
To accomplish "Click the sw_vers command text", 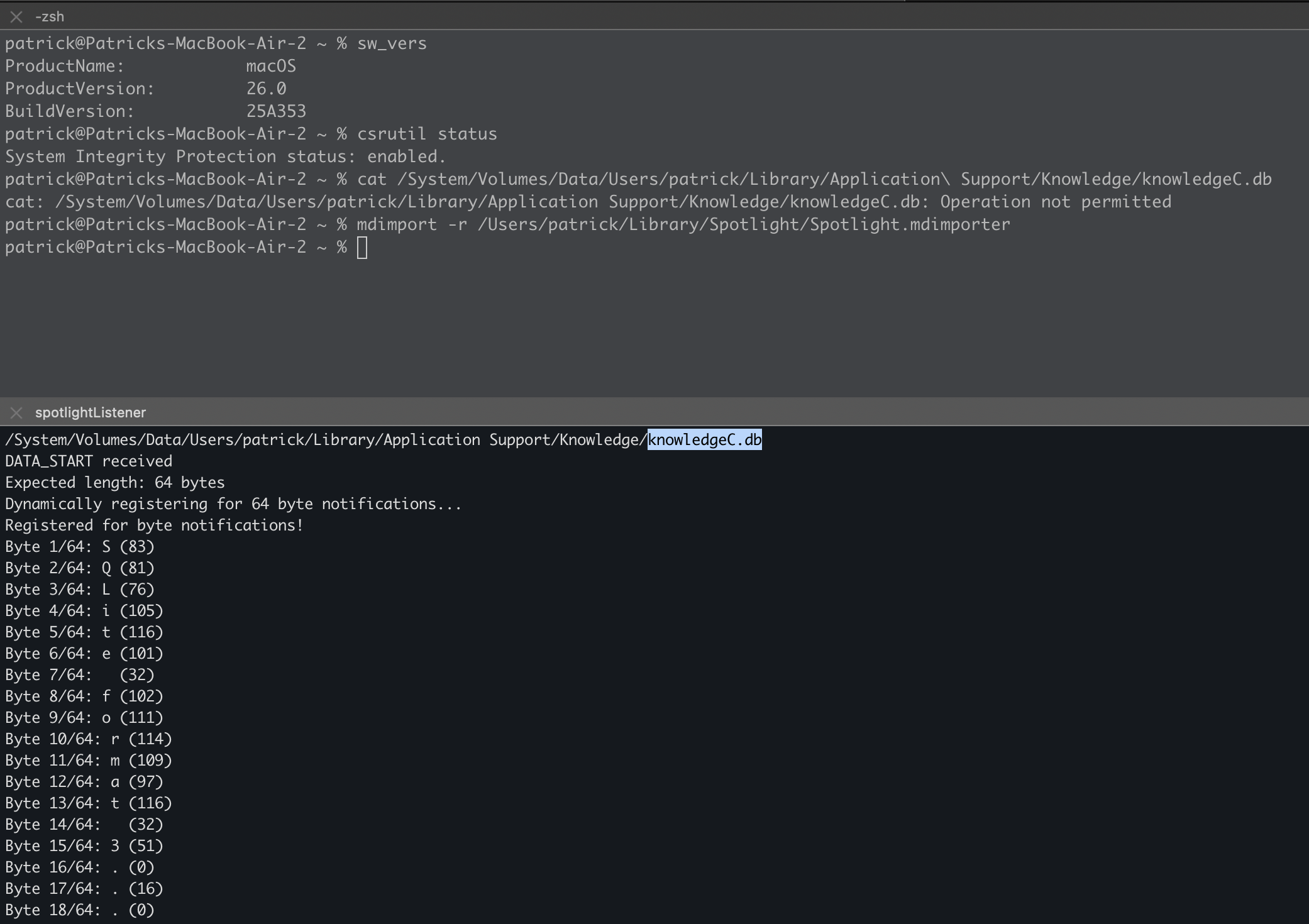I will tap(392, 44).
